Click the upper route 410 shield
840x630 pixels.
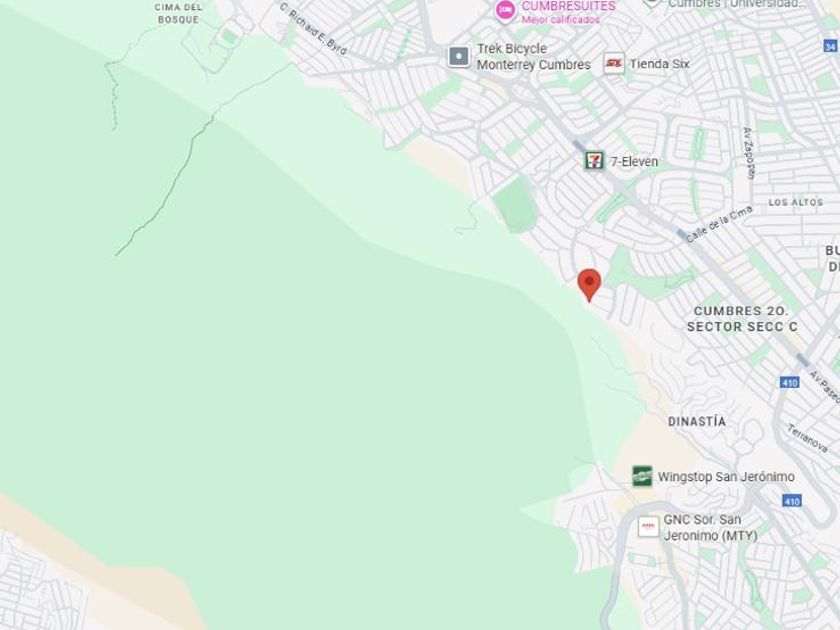pos(790,382)
